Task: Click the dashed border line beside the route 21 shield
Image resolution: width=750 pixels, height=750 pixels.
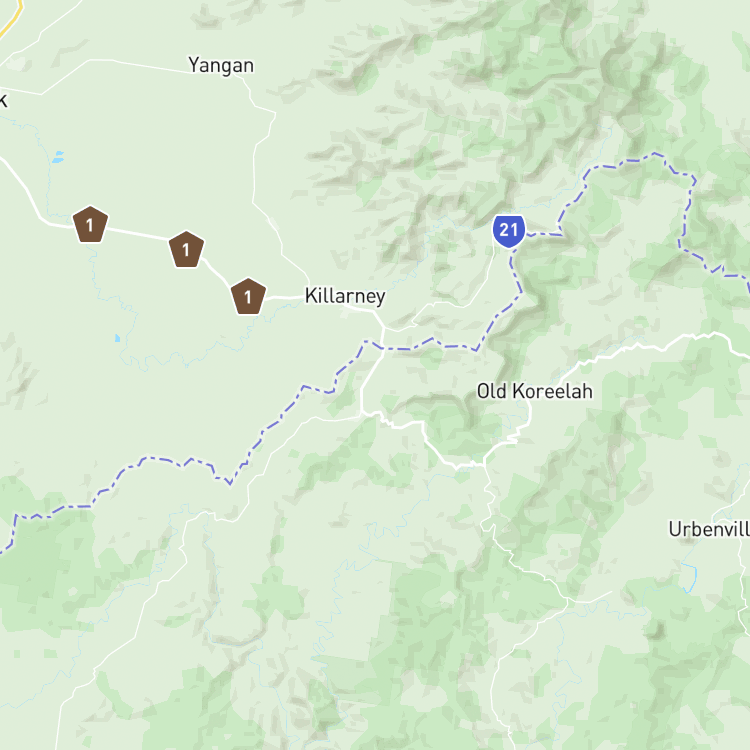Action: (x=544, y=234)
